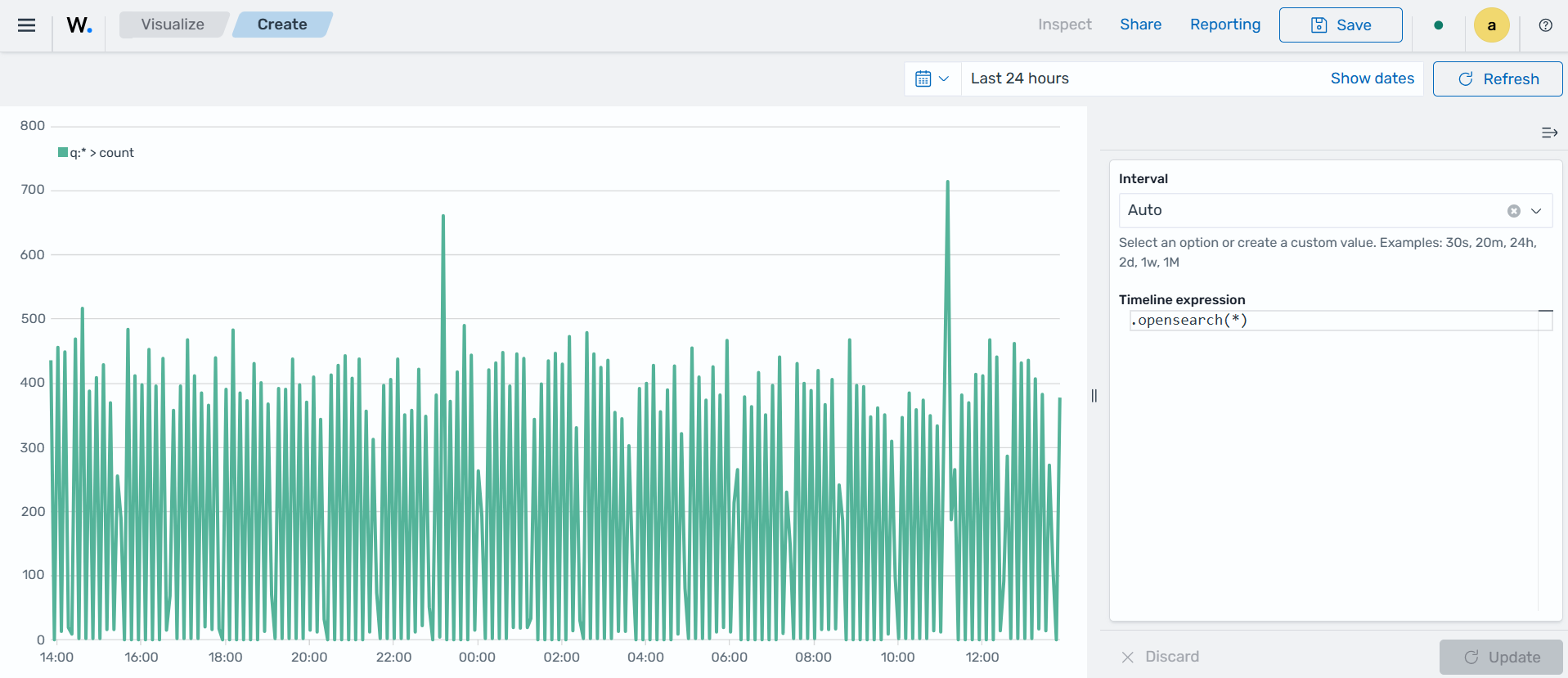The image size is (1568, 678).
Task: Click the 700-peak spike near 11:00
Action: (947, 182)
